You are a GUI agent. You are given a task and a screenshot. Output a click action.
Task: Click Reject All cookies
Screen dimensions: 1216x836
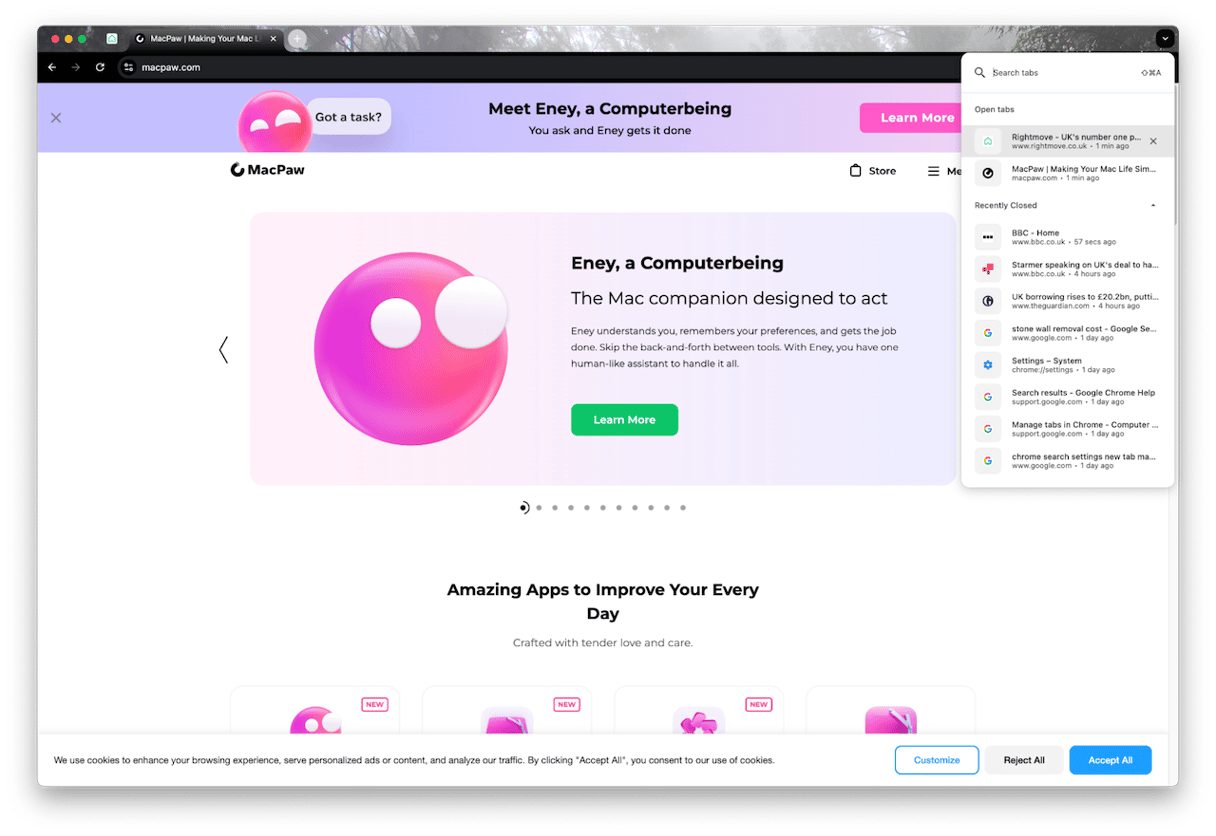(1024, 760)
